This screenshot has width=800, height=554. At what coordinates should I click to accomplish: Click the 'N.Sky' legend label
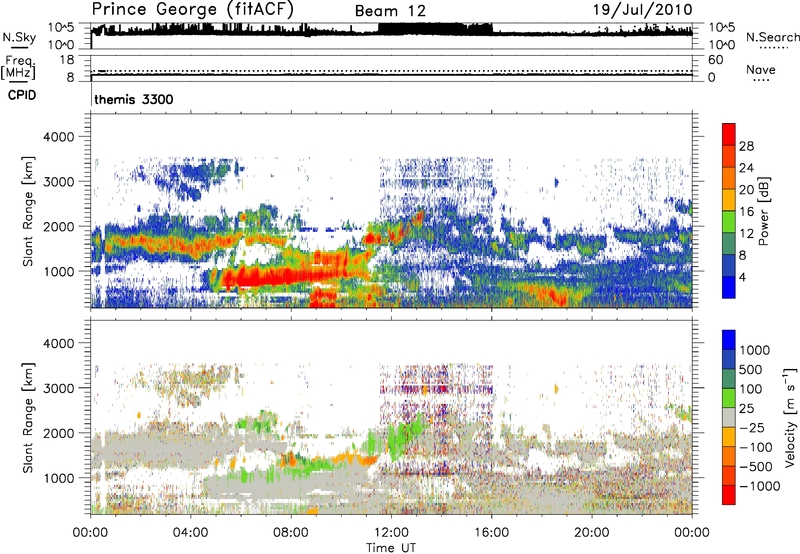[19, 37]
